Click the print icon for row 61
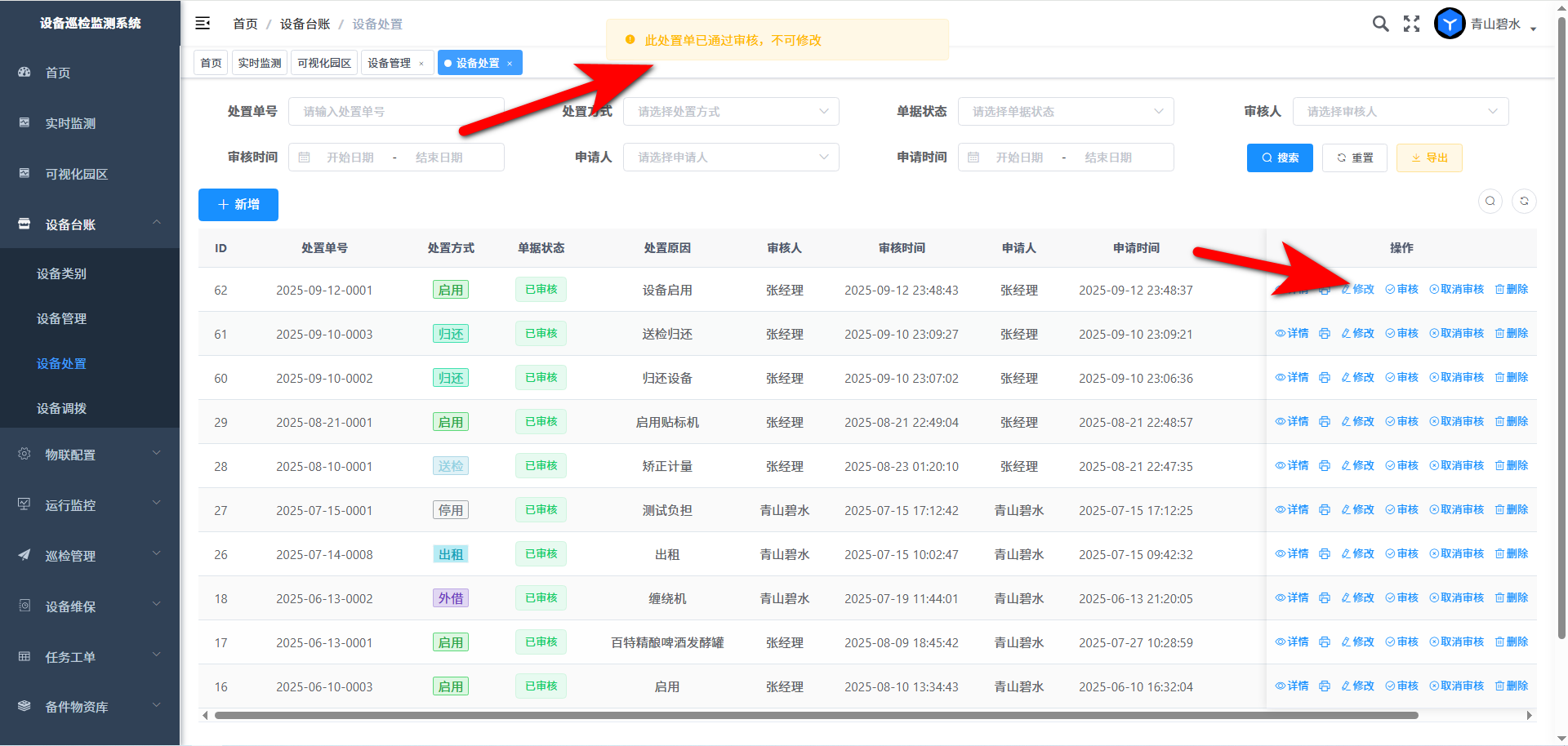Screen dimensions: 1568x746 pos(1325,334)
